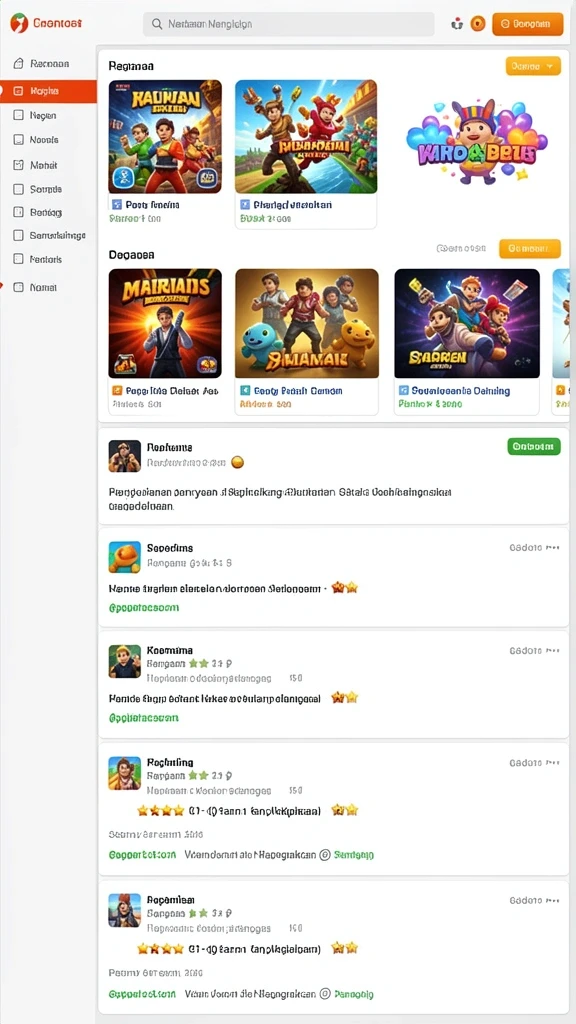The image size is (576, 1024).
Task: Click the sidebar icon next to 'Nooala'
Action: coord(18,140)
